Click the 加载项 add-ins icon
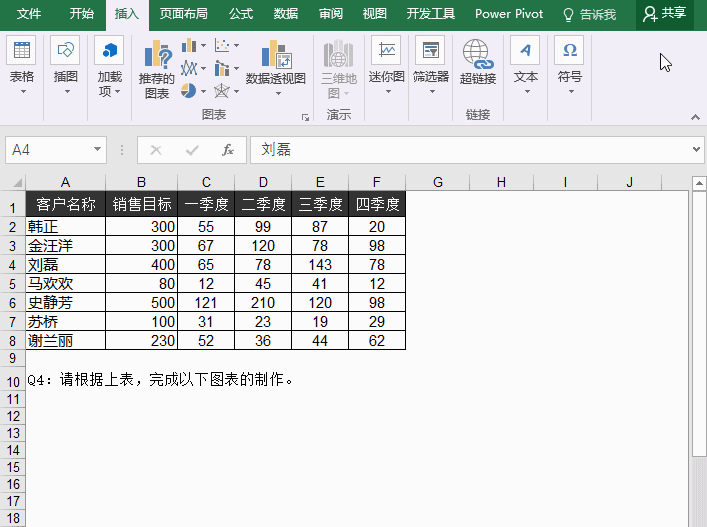Screen dimensions: 707x527 pos(109,60)
